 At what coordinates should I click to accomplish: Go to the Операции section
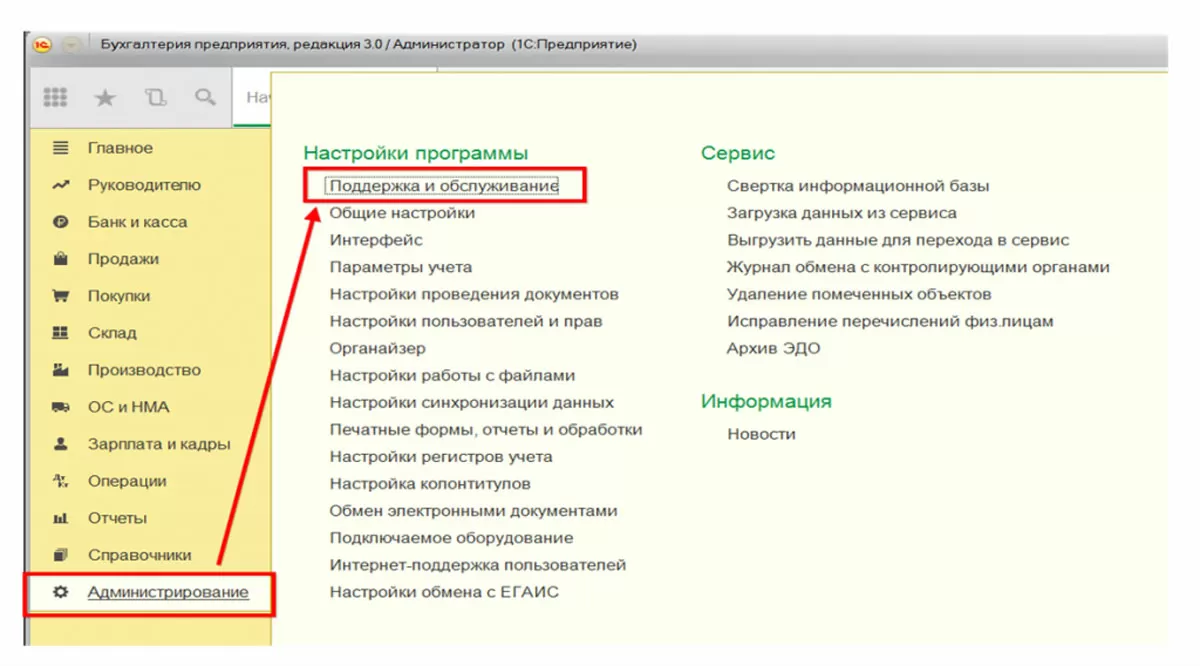pos(127,481)
